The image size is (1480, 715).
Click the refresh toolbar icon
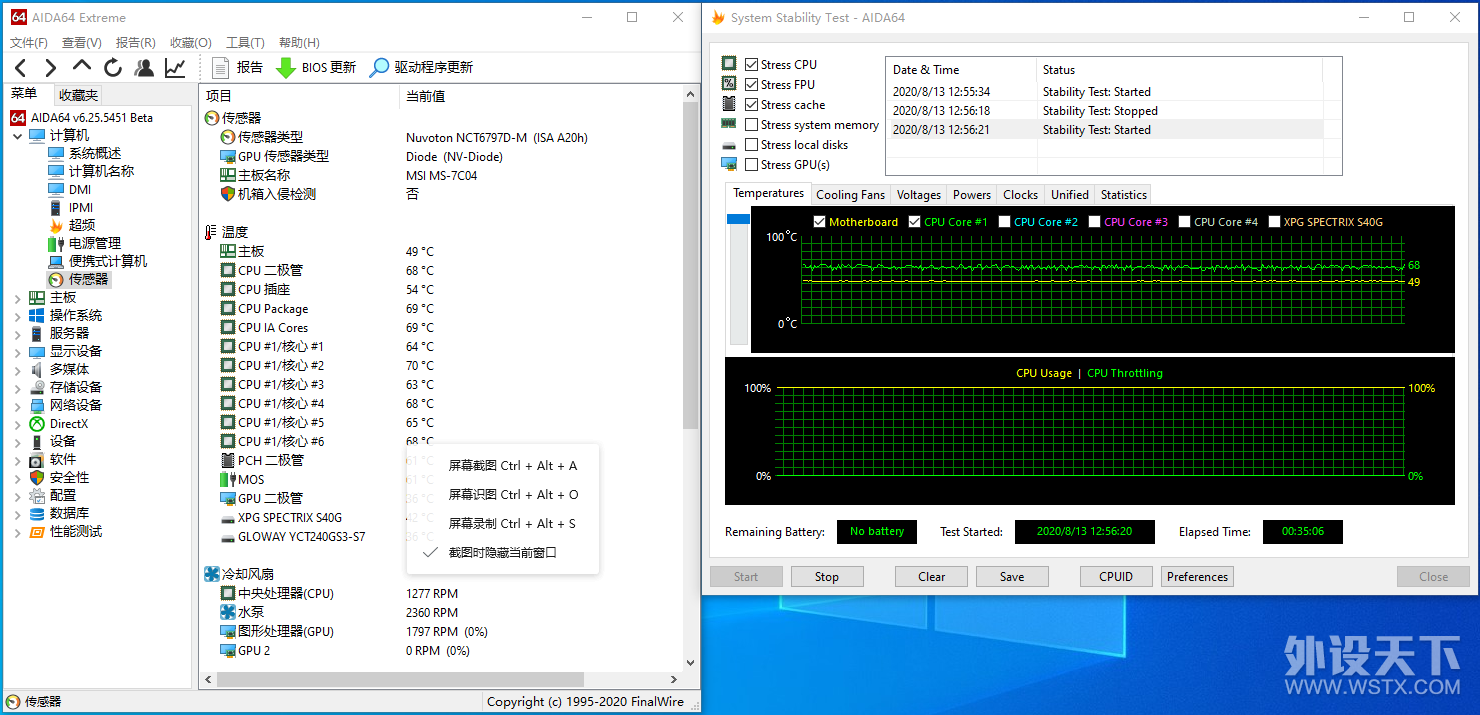113,68
